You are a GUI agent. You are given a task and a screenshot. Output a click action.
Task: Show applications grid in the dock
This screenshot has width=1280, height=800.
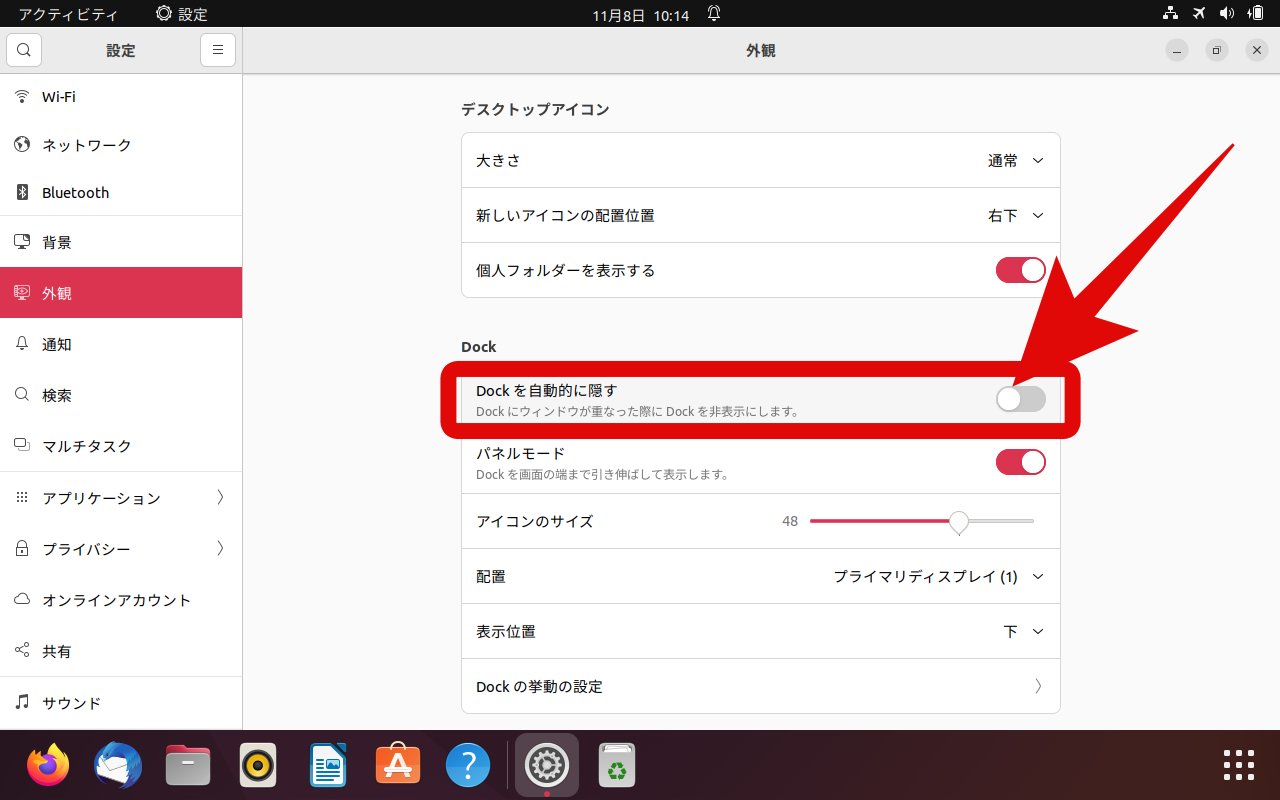[x=1238, y=765]
